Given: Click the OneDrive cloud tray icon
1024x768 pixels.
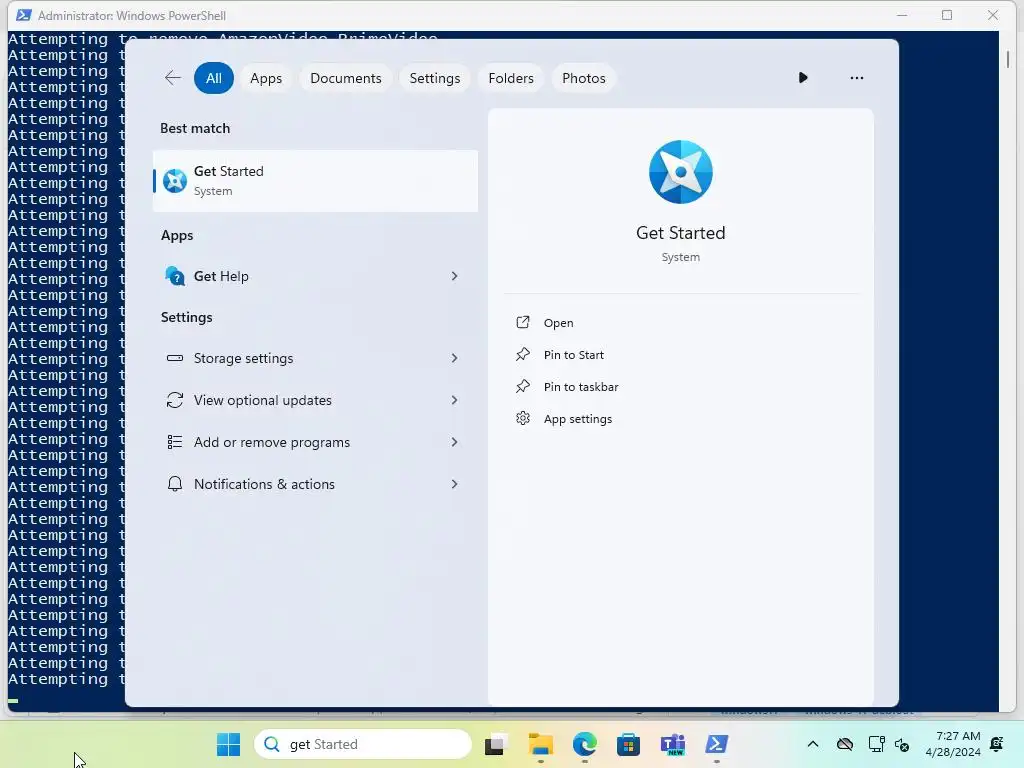Looking at the screenshot, I should [845, 744].
